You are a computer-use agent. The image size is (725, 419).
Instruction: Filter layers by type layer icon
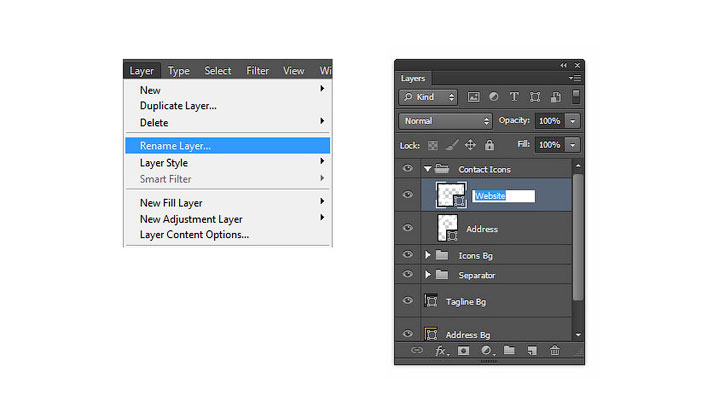click(514, 97)
